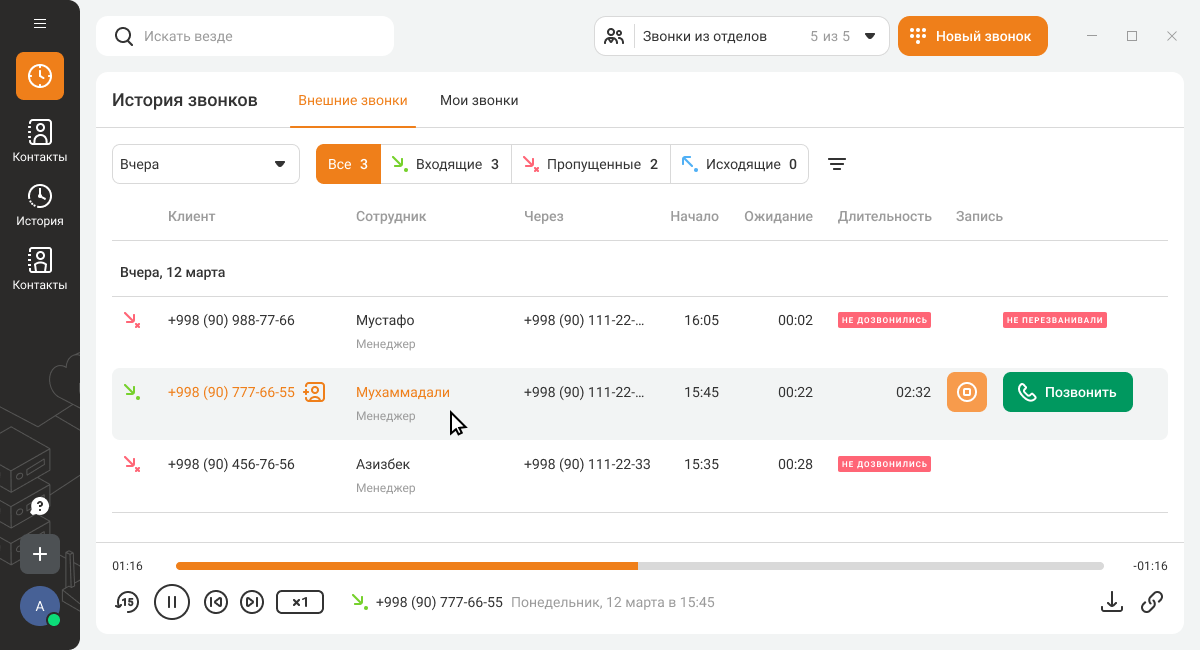Open the filter settings icon
Image resolution: width=1200 pixels, height=650 pixels.
point(837,164)
